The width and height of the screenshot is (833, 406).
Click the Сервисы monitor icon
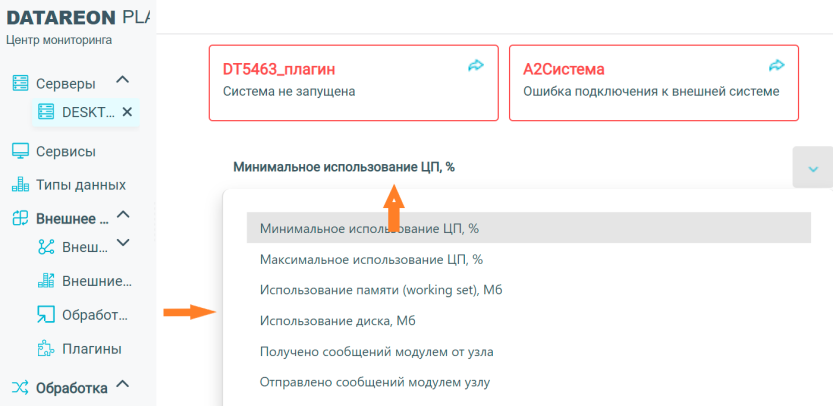coord(19,151)
